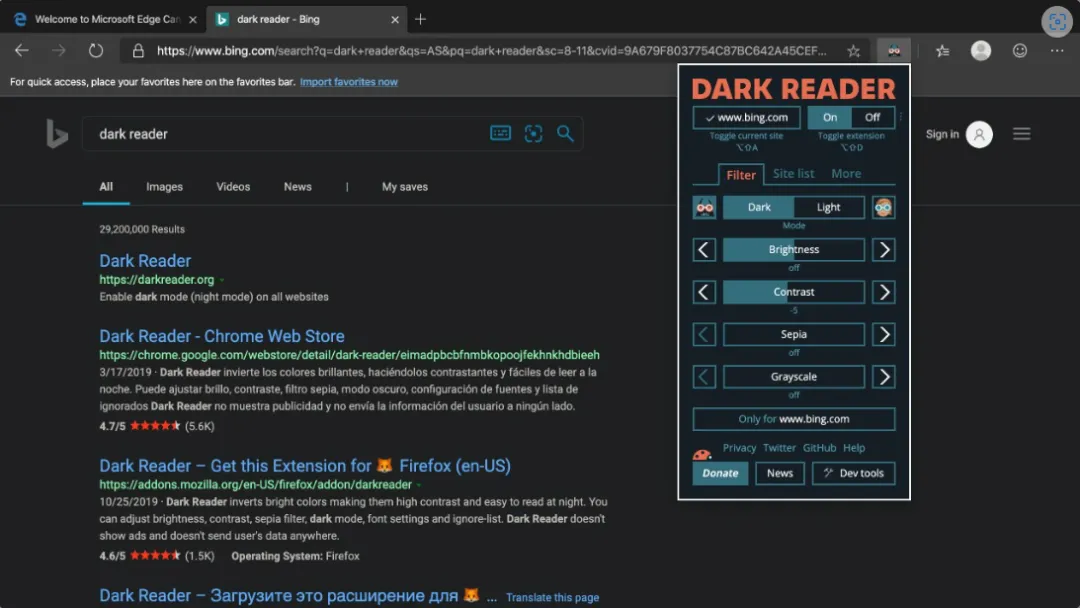
Task: Click the browser Back arrow
Action: click(x=22, y=50)
